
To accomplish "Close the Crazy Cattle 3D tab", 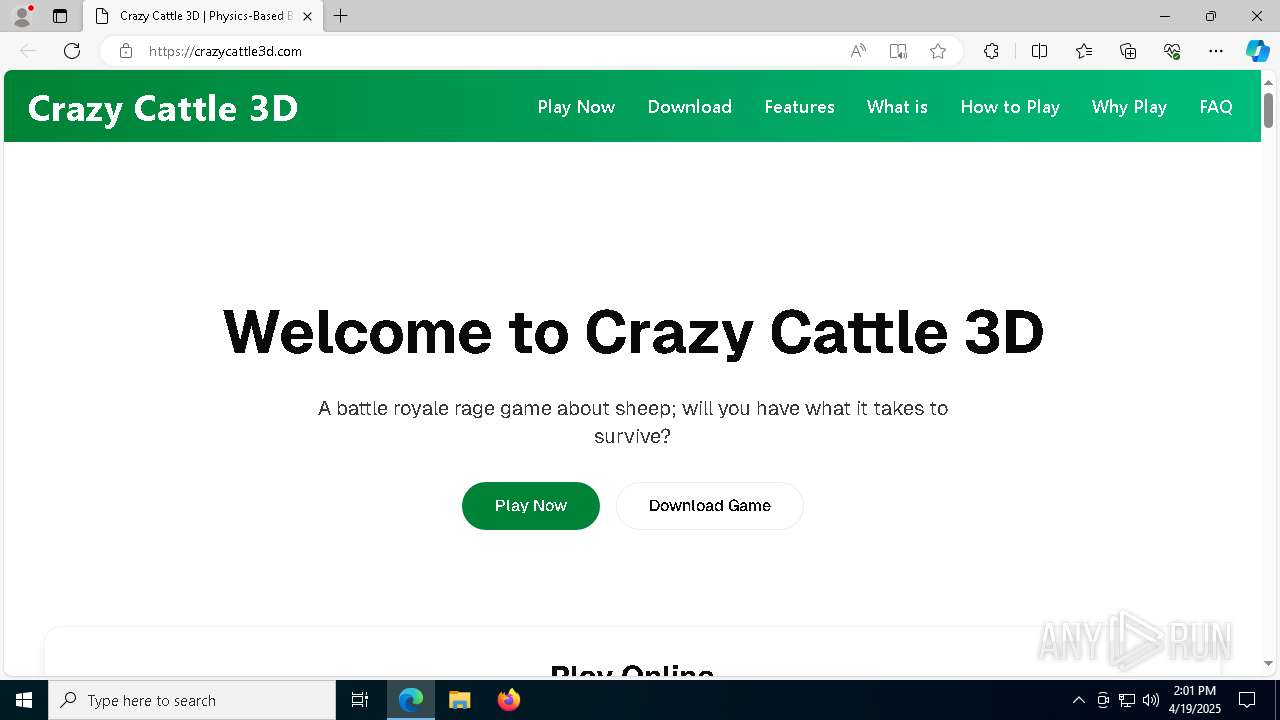I will pyautogui.click(x=308, y=16).
